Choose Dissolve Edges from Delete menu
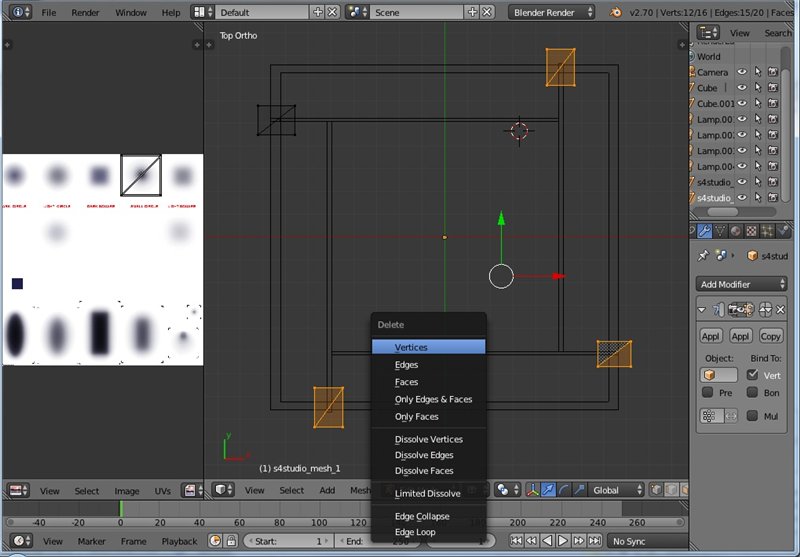The width and height of the screenshot is (800, 557). [424, 455]
